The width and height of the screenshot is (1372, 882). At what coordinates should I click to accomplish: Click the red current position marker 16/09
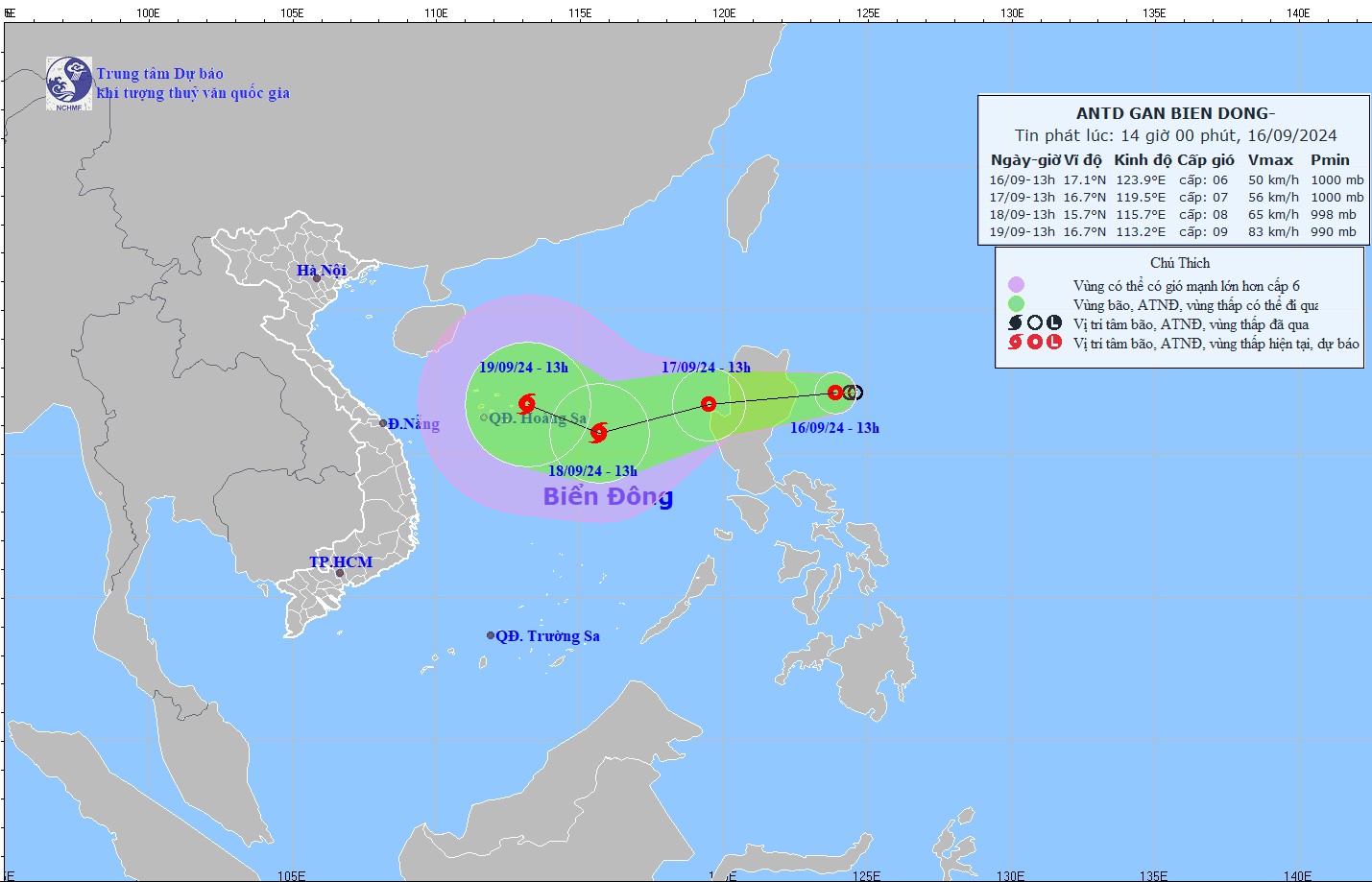pyautogui.click(x=835, y=392)
